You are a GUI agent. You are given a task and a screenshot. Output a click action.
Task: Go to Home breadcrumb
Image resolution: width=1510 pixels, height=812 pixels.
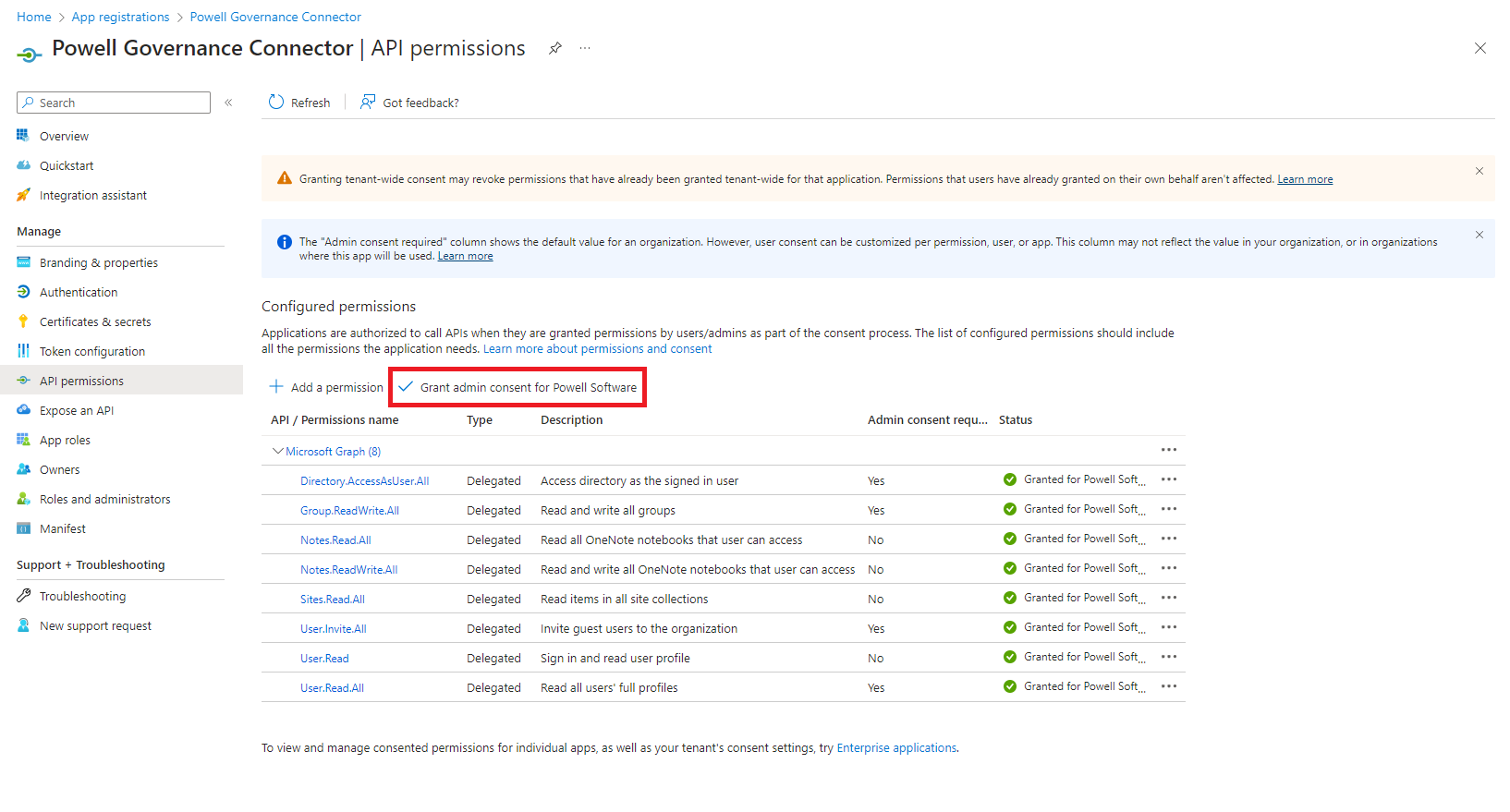34,17
